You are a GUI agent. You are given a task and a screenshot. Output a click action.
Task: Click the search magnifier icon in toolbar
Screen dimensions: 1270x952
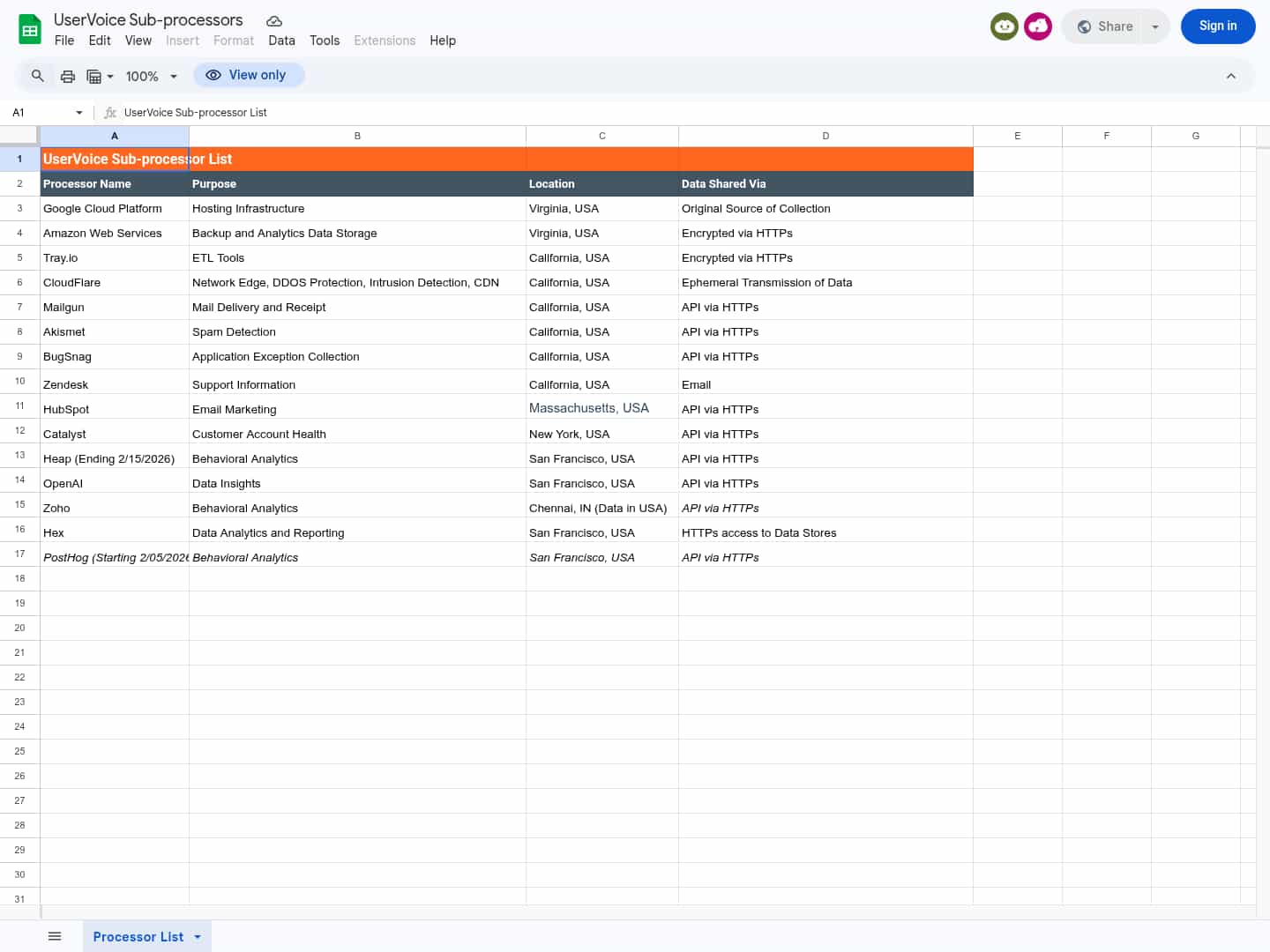[38, 76]
